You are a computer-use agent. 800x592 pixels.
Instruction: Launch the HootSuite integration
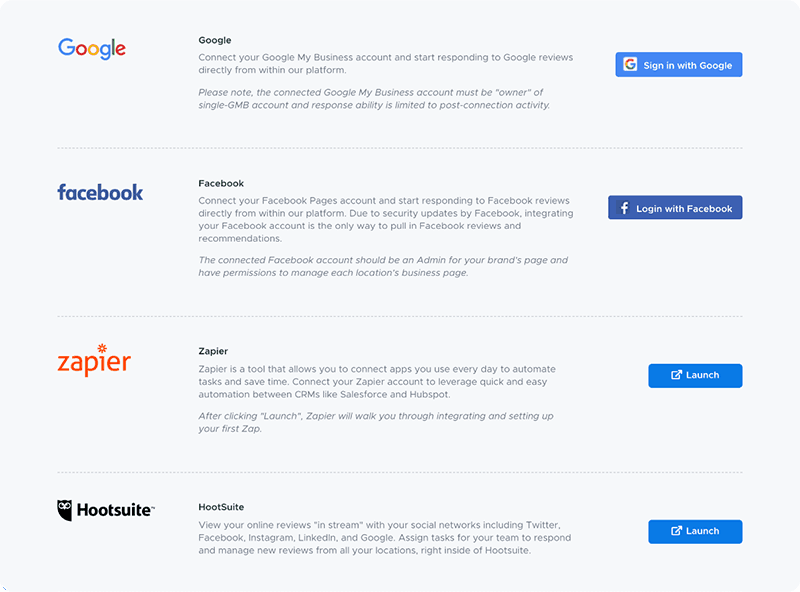(695, 532)
